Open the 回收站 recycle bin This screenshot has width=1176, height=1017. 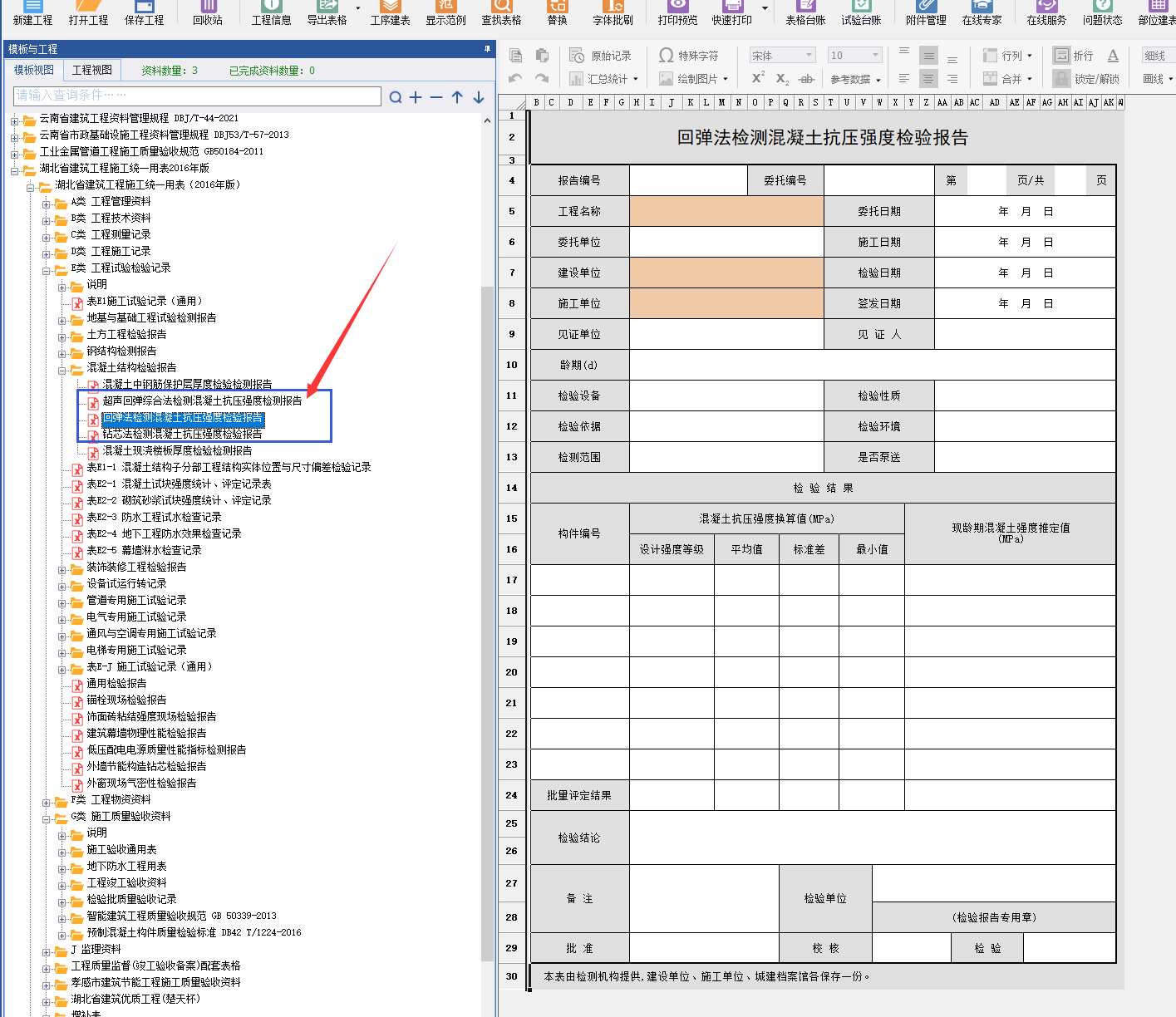pos(208,12)
